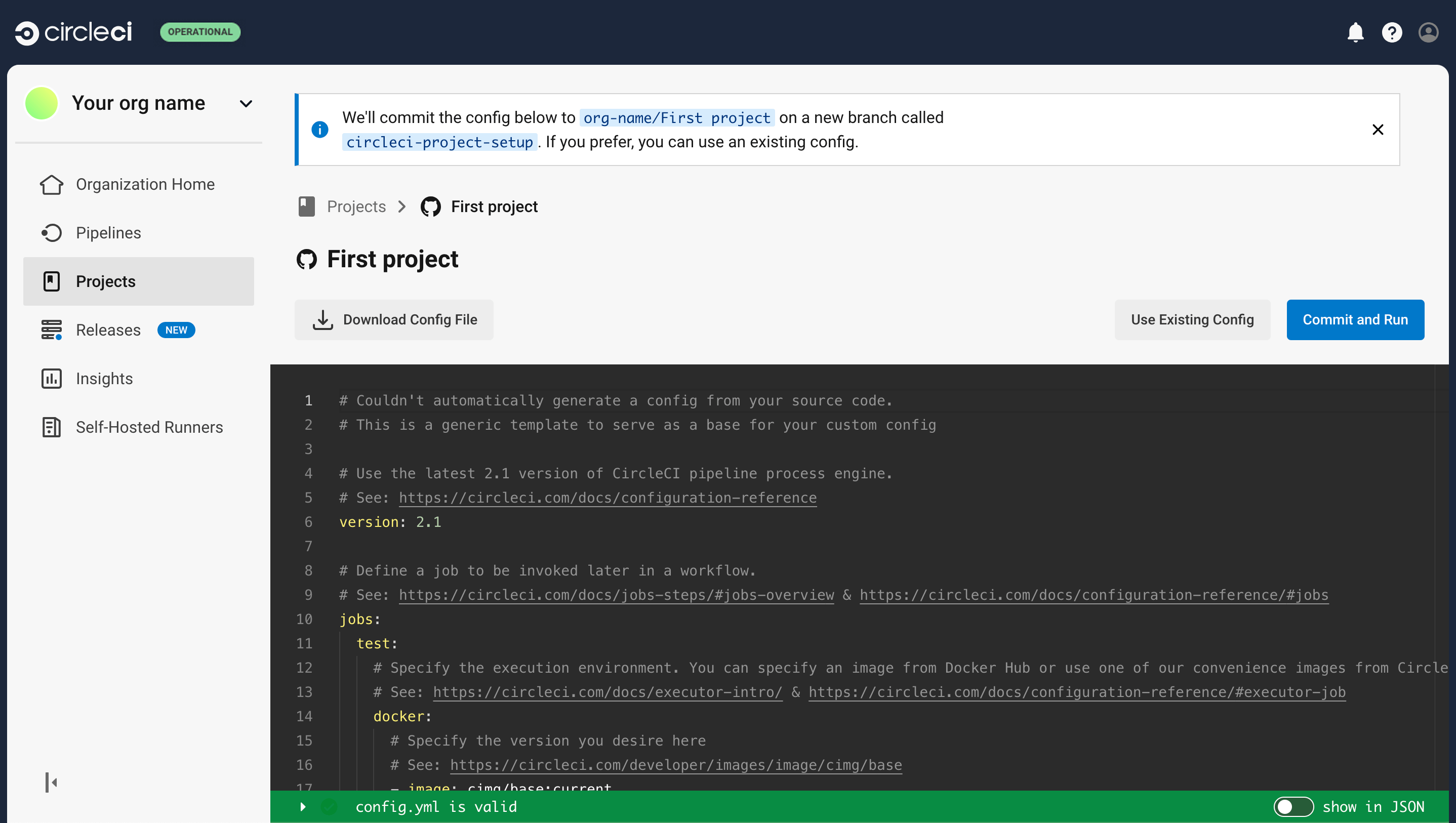Click line number 1 in the editor gutter
The width and height of the screenshot is (1456, 823).
[308, 401]
